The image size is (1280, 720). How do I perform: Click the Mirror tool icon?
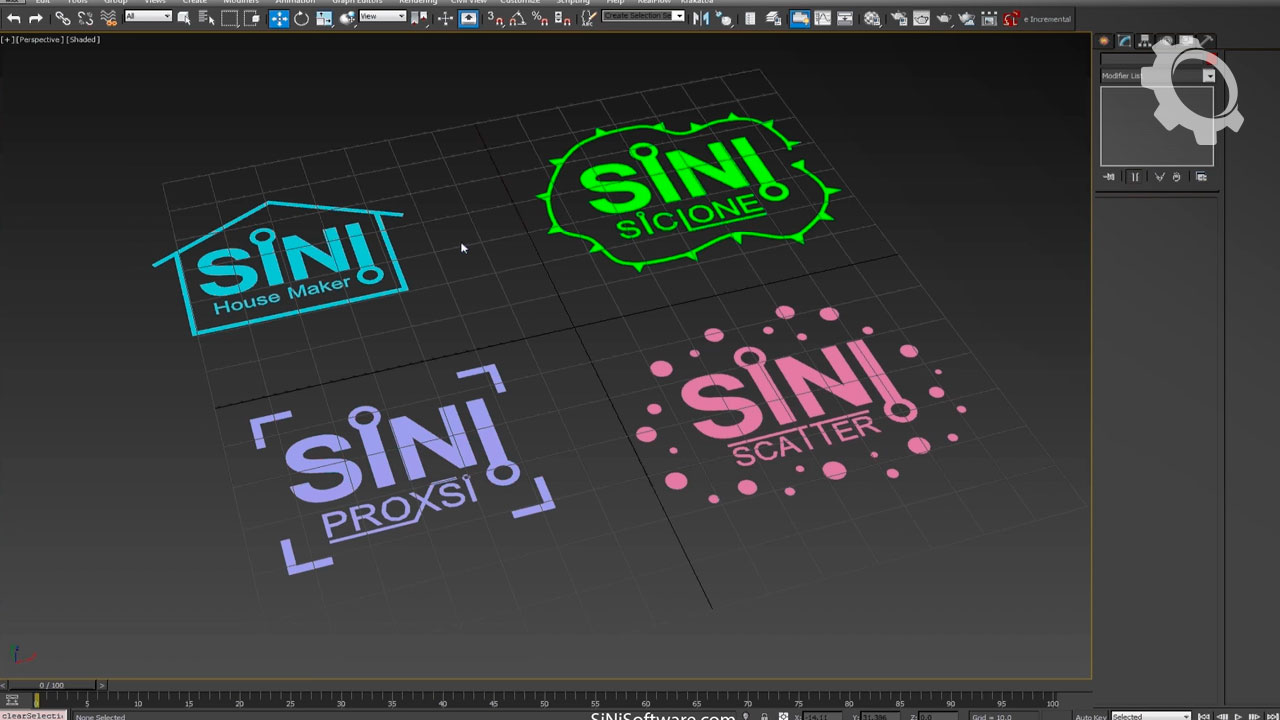tap(701, 19)
